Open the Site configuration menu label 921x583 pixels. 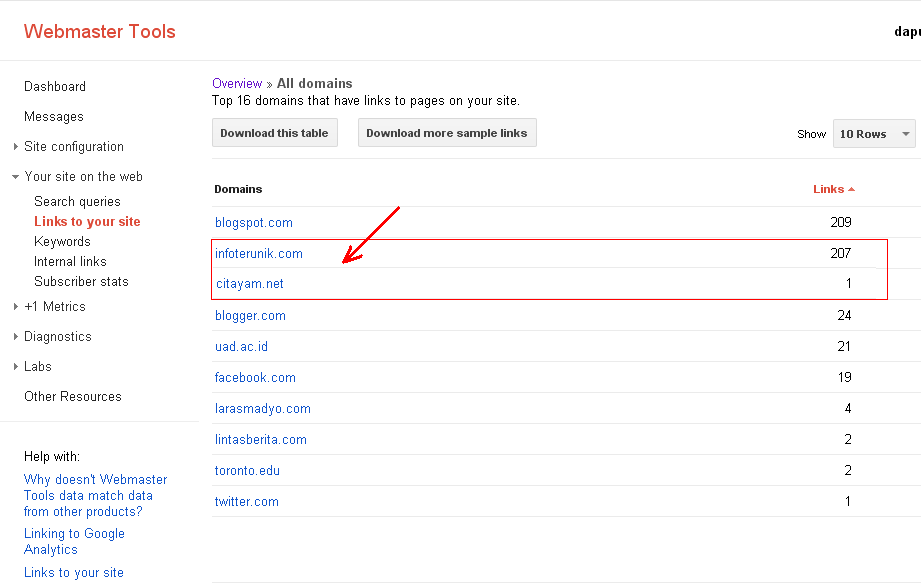(x=74, y=146)
